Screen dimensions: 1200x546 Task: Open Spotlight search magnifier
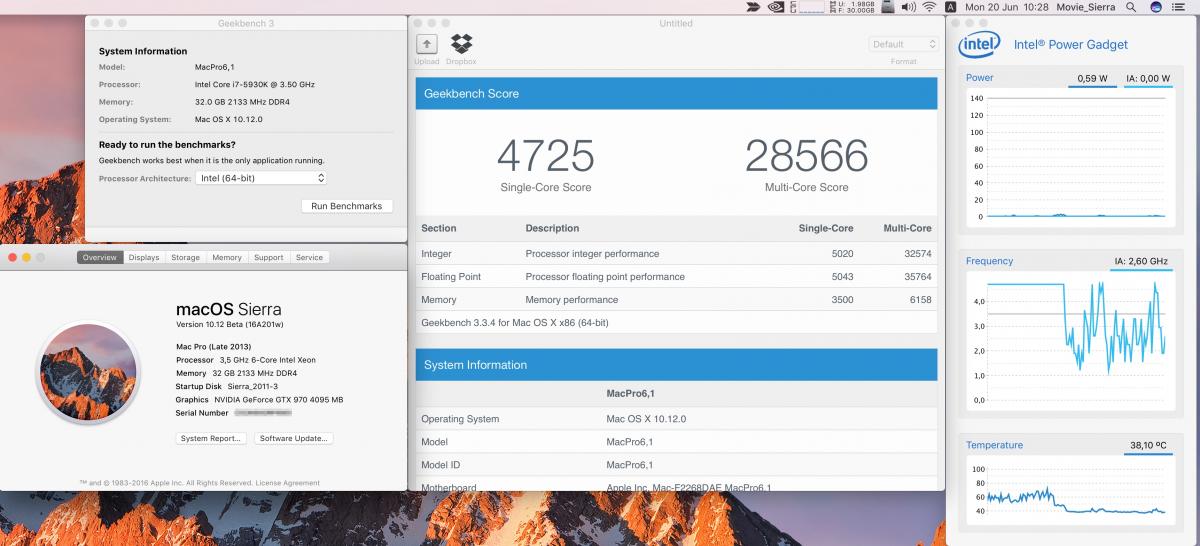(1130, 7)
